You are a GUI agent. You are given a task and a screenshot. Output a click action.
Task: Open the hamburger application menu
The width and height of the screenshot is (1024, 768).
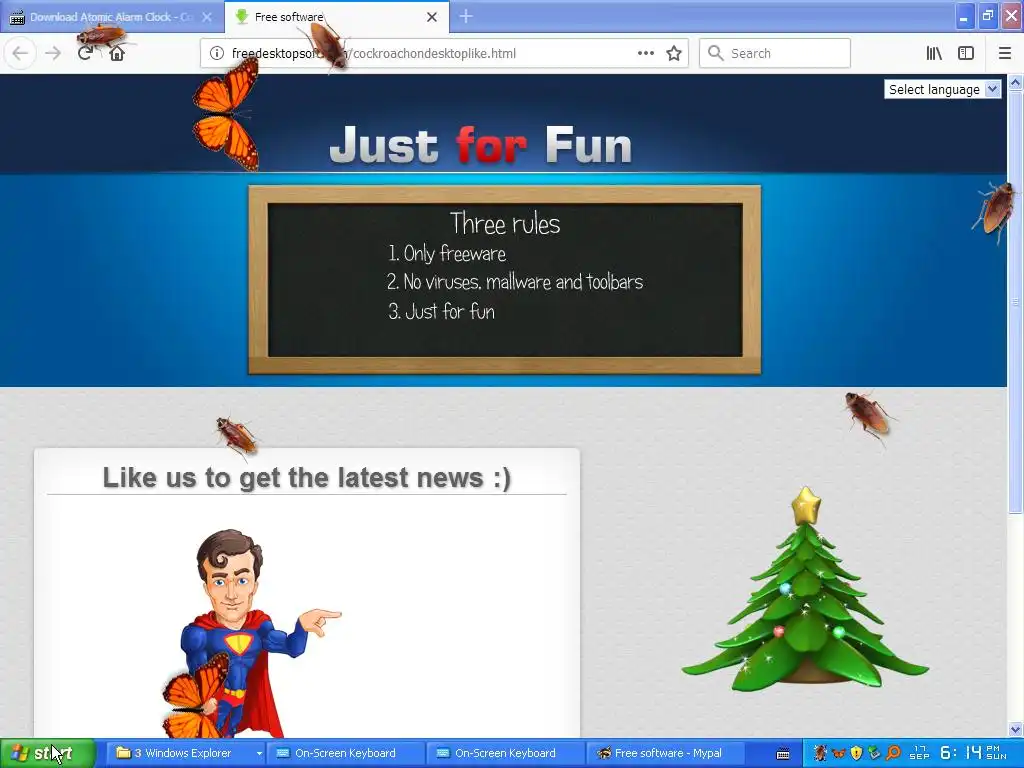click(x=1005, y=53)
